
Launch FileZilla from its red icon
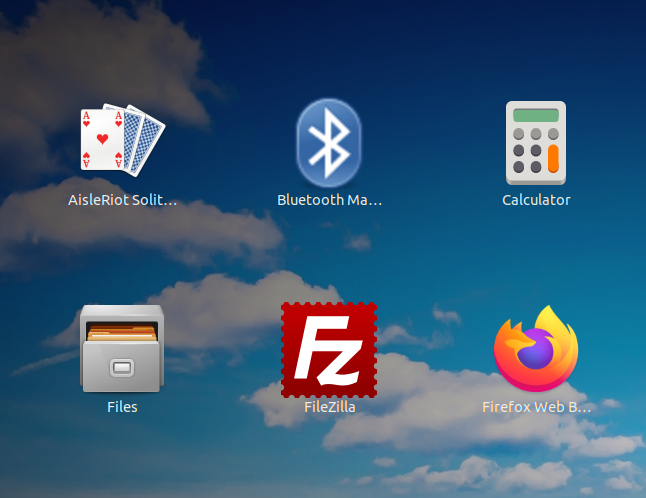coord(329,350)
